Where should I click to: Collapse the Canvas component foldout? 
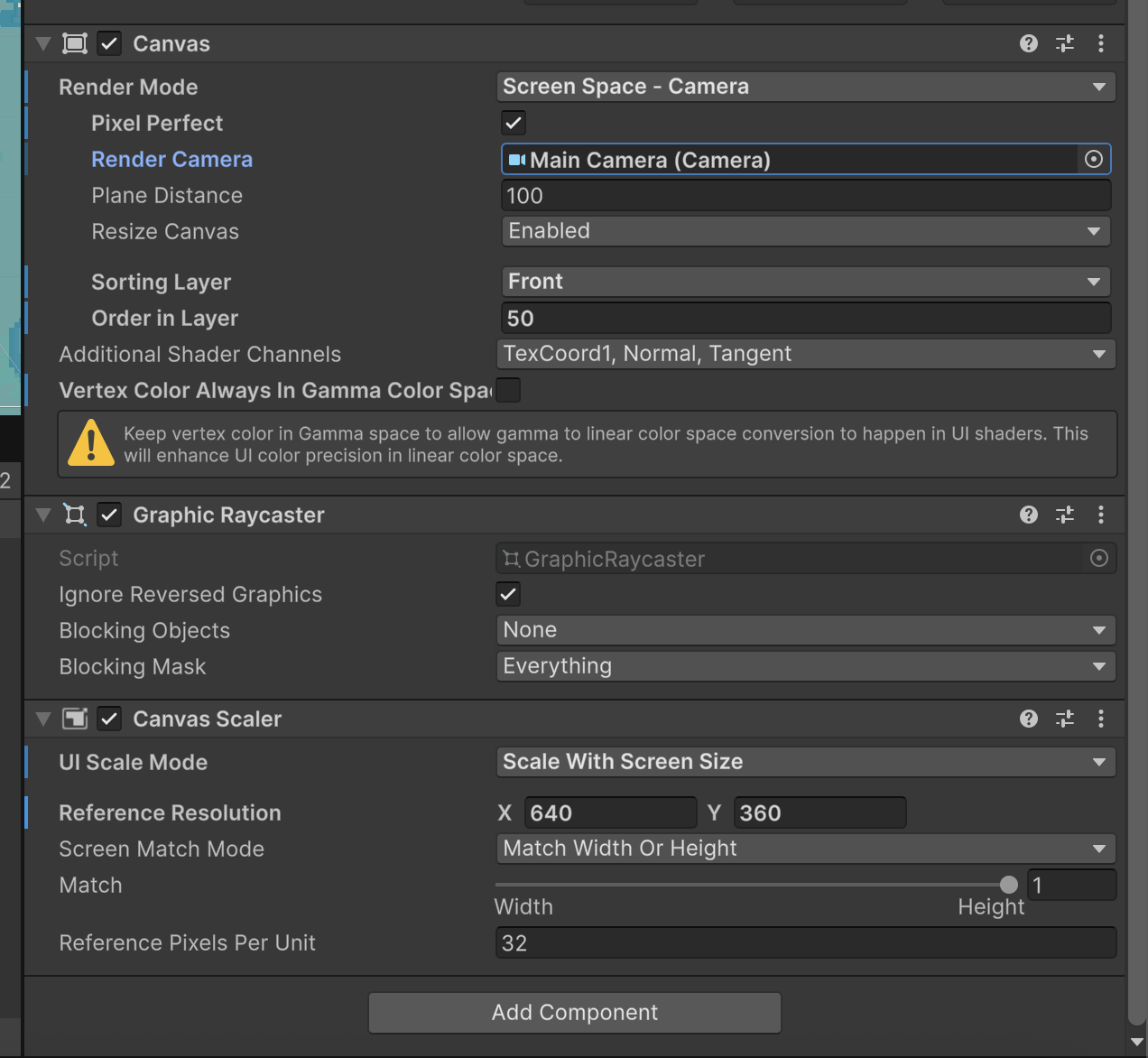[x=42, y=43]
